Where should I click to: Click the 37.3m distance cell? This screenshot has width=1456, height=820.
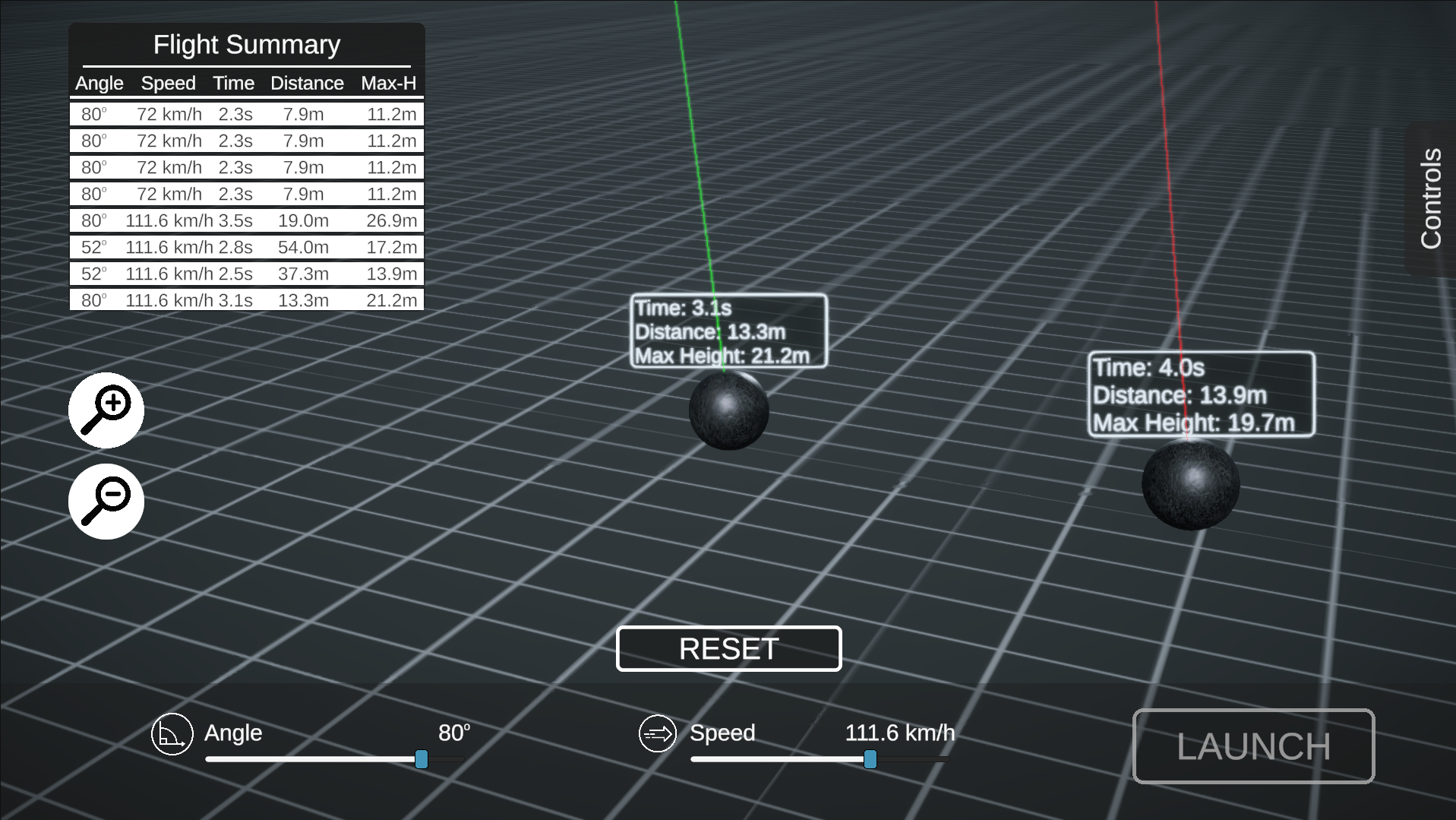tap(304, 274)
